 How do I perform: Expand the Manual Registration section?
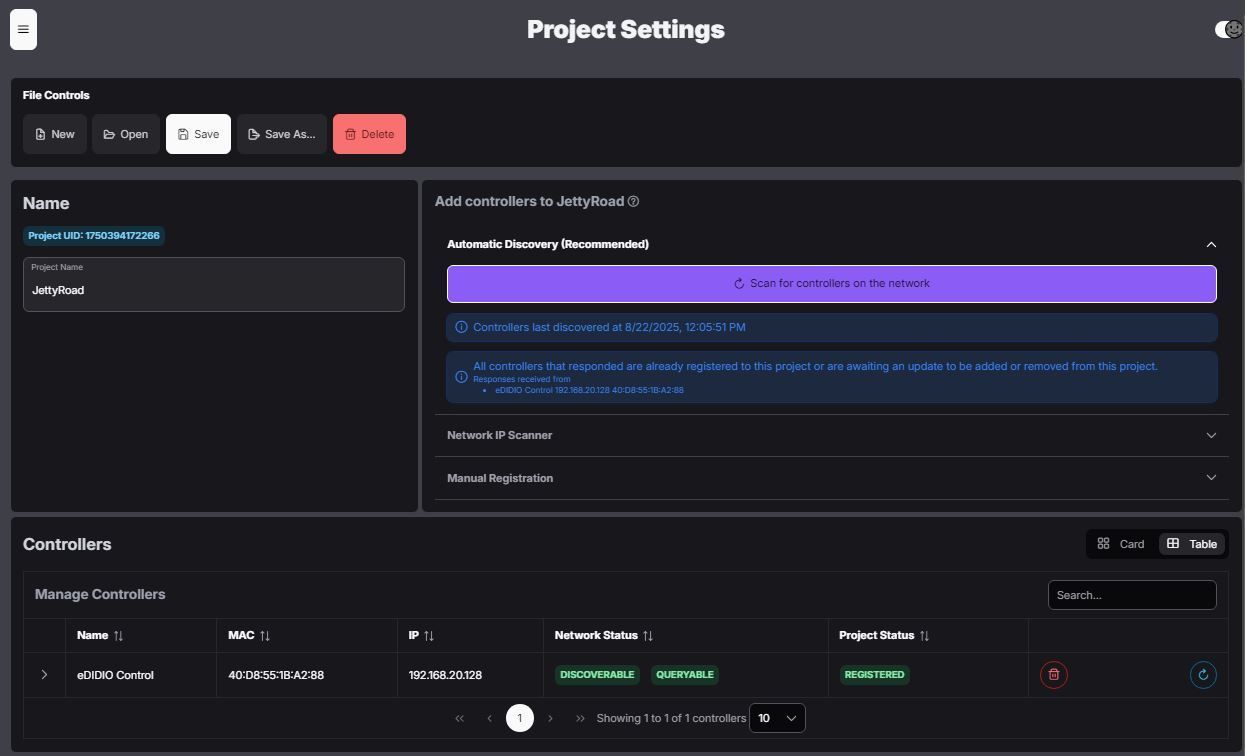(831, 478)
